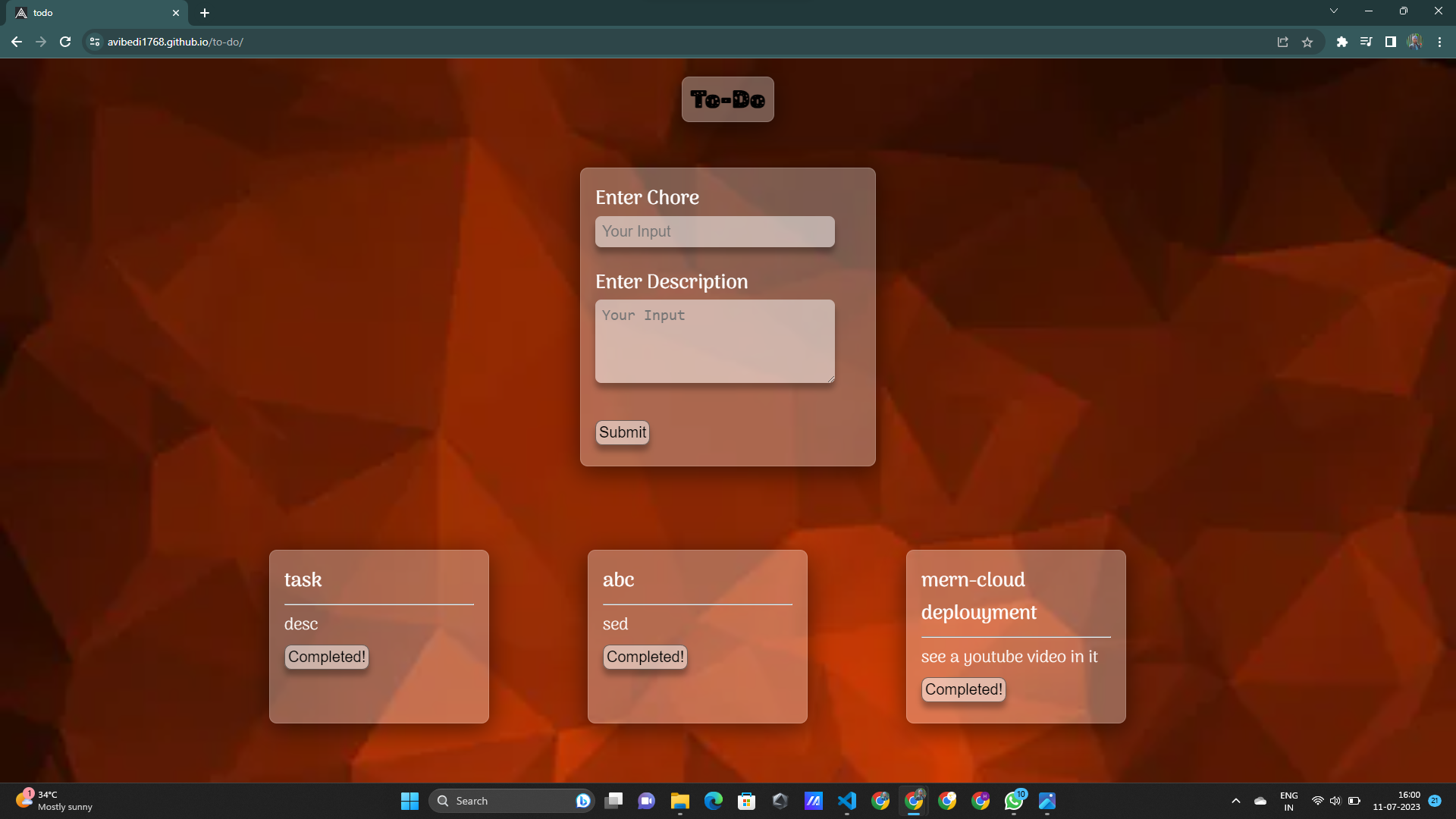Image resolution: width=1456 pixels, height=819 pixels.
Task: Bookmark this page with star icon
Action: tap(1307, 42)
